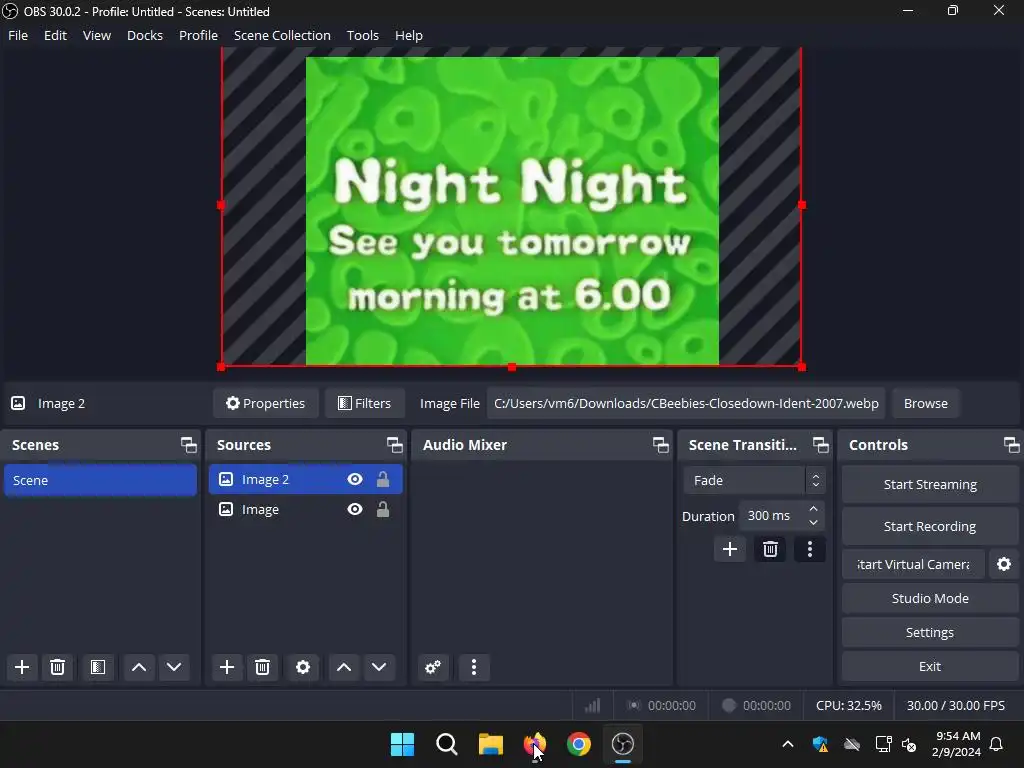Image resolution: width=1024 pixels, height=768 pixels.
Task: Open File Explorer from taskbar
Action: [x=490, y=744]
